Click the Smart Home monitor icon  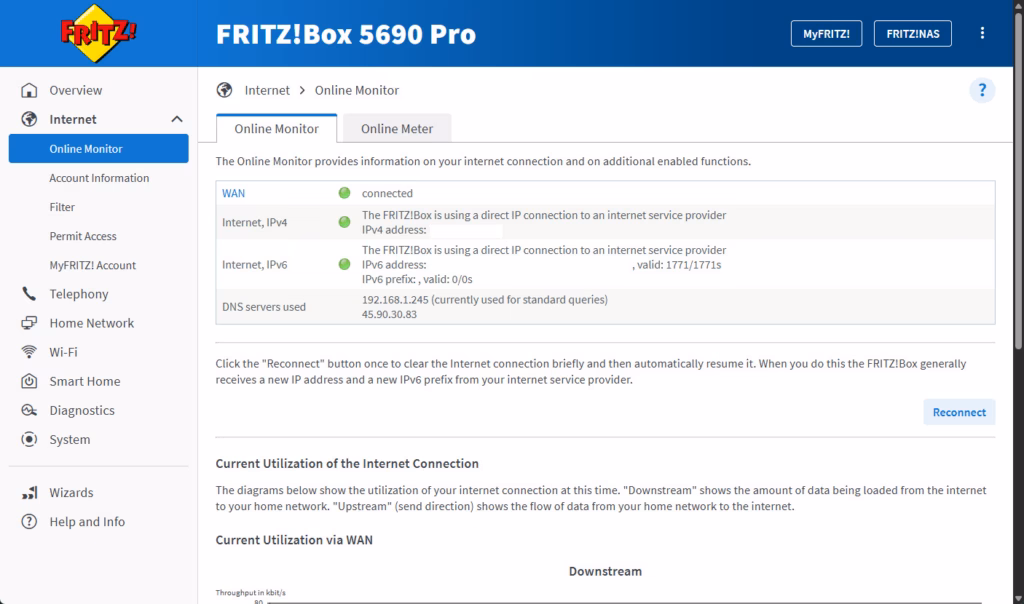click(29, 381)
